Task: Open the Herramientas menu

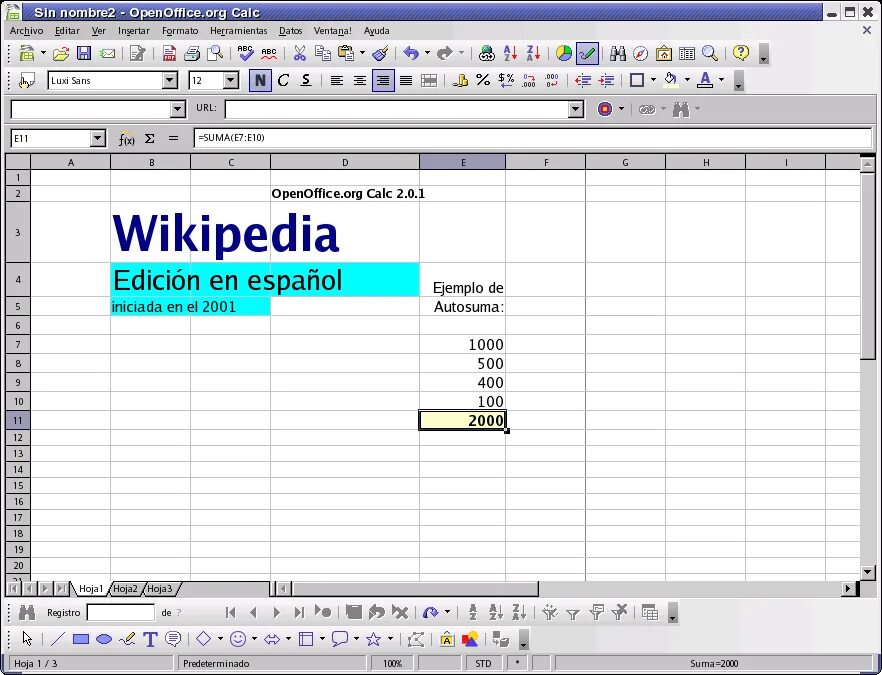Action: [x=238, y=31]
